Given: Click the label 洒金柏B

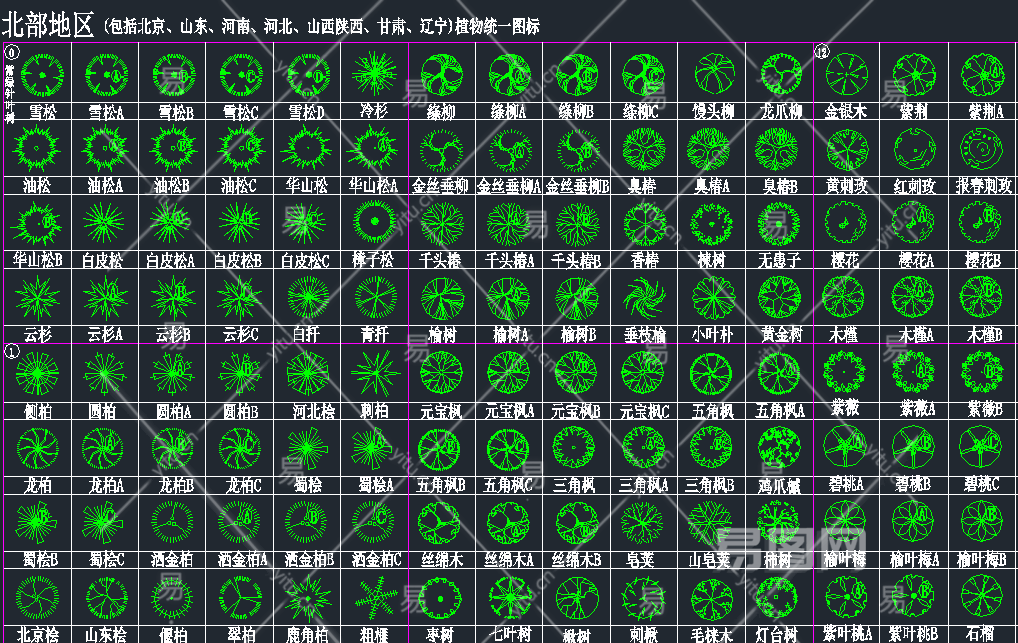Looking at the screenshot, I should (309, 559).
